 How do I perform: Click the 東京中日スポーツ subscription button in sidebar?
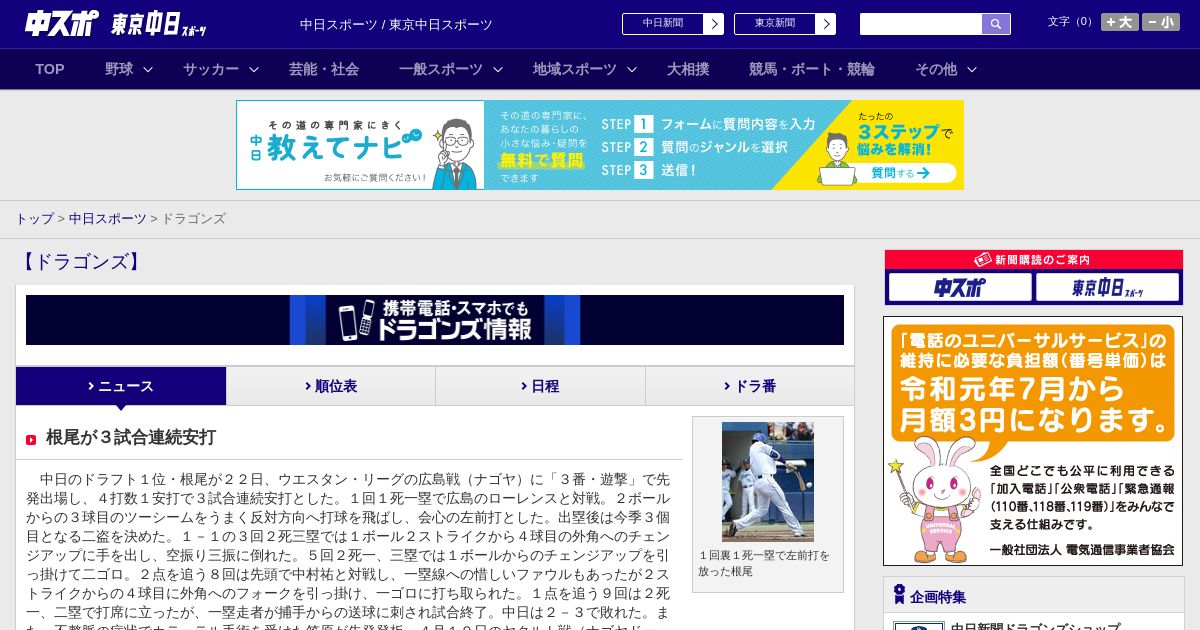coord(1107,288)
